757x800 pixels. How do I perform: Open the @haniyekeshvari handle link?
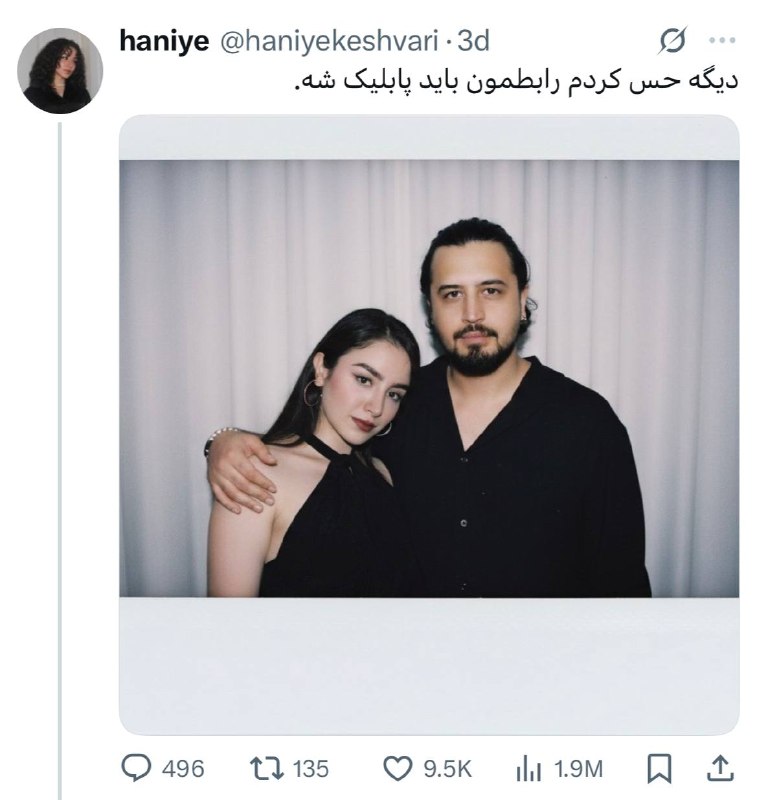[320, 41]
